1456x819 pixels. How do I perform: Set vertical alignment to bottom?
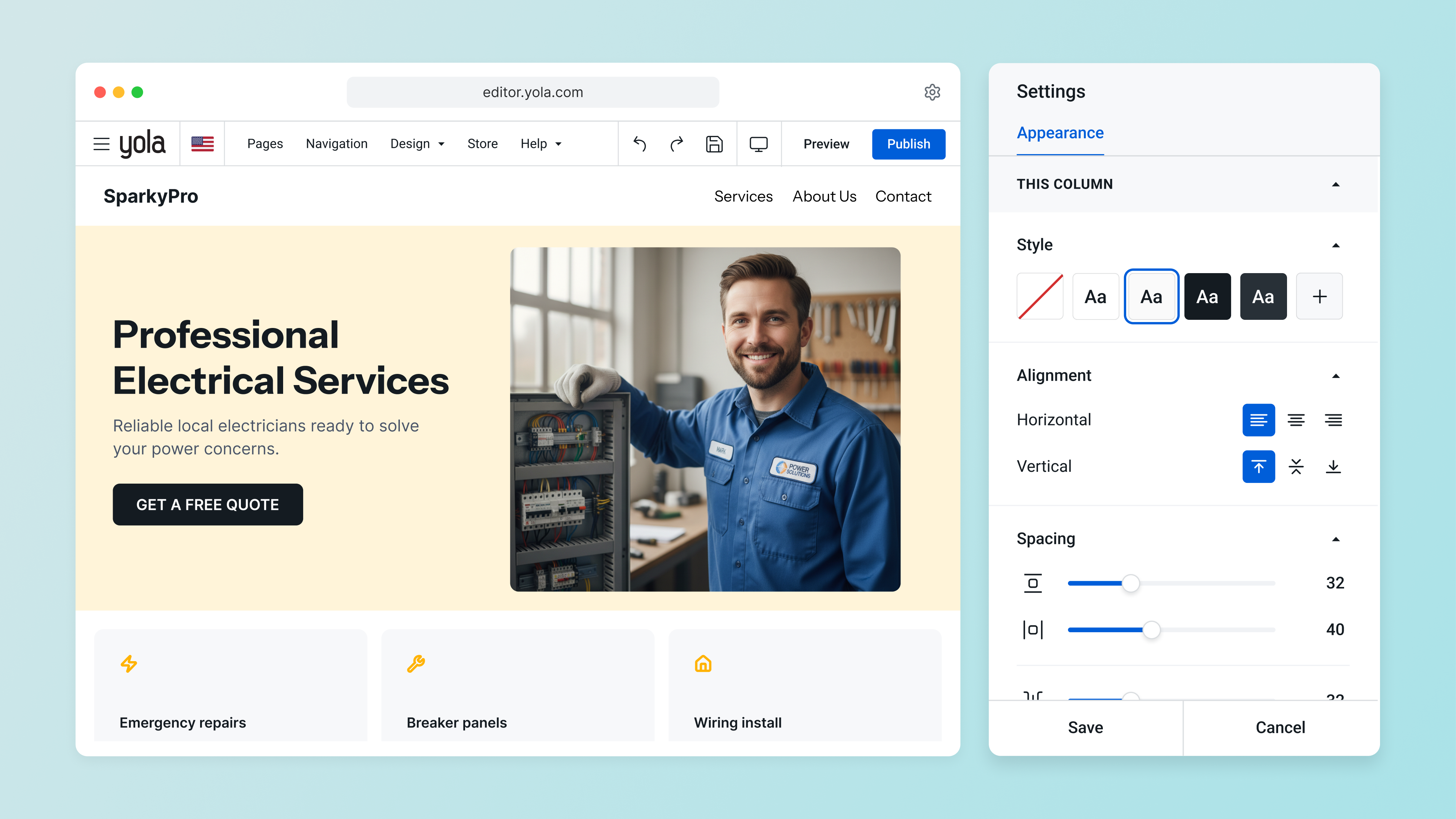1333,466
